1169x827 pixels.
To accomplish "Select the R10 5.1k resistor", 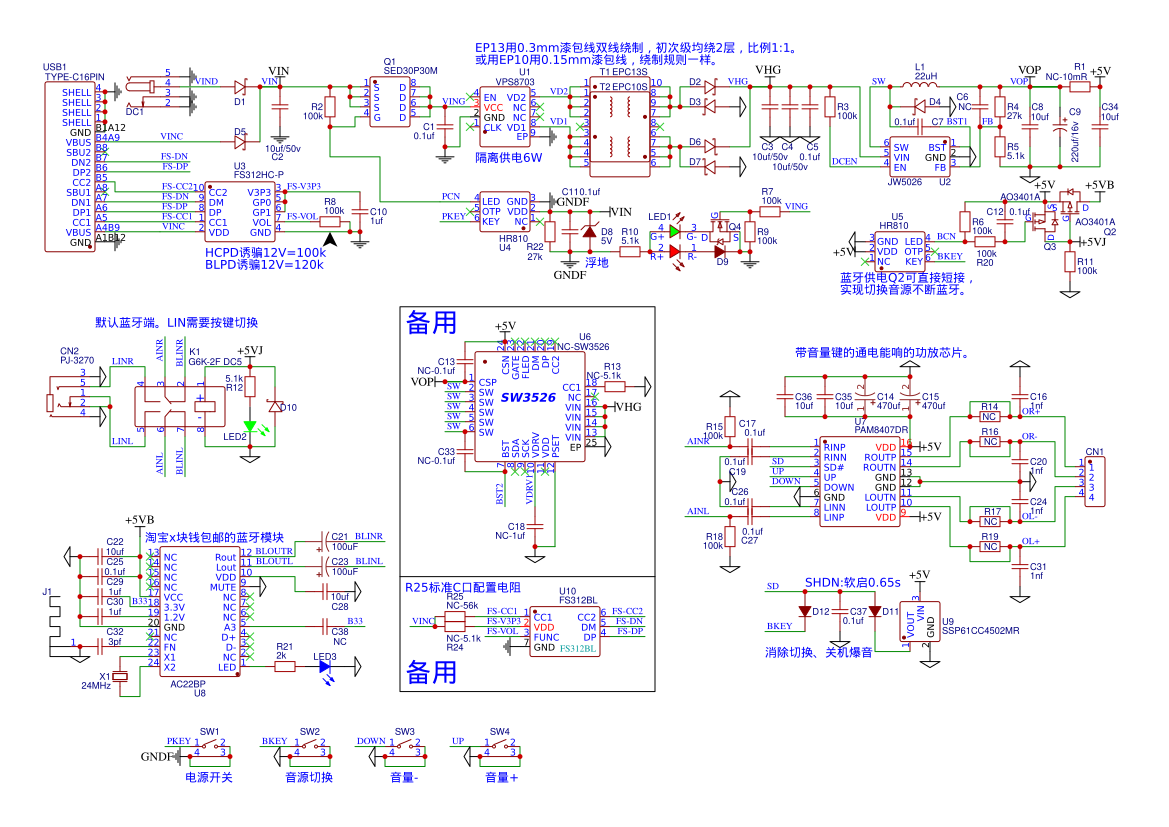I will pyautogui.click(x=630, y=252).
